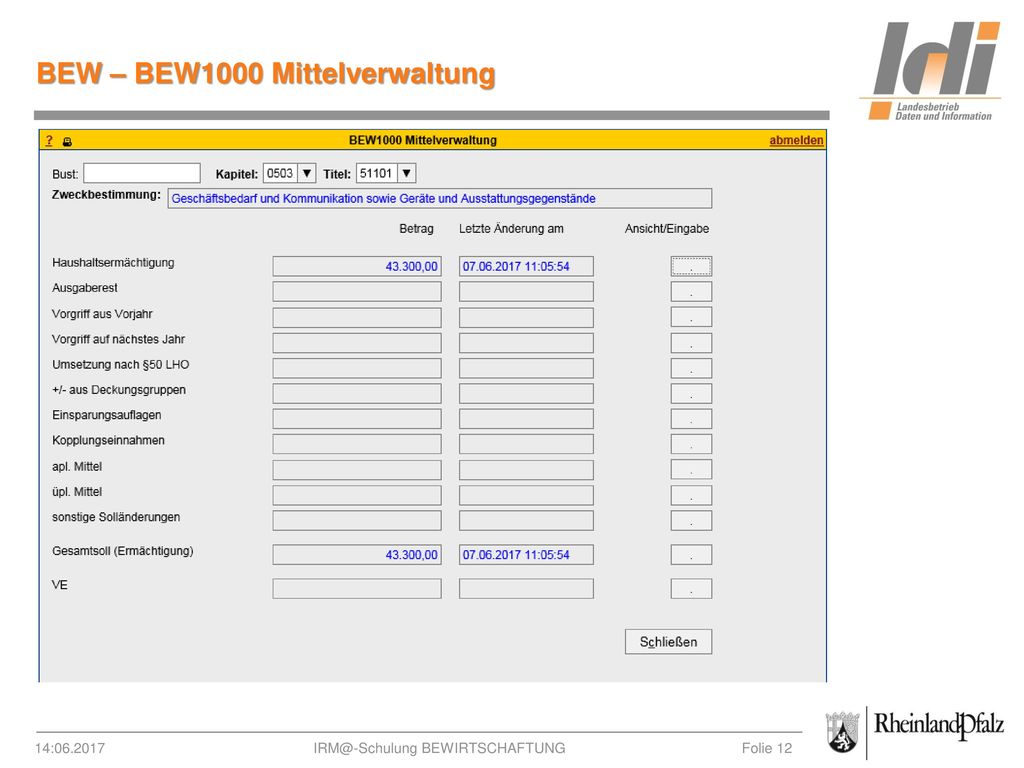Click Haushaltsermächtigung Betrag field 43.300,00
The height and width of the screenshot is (768, 1024).
357,266
